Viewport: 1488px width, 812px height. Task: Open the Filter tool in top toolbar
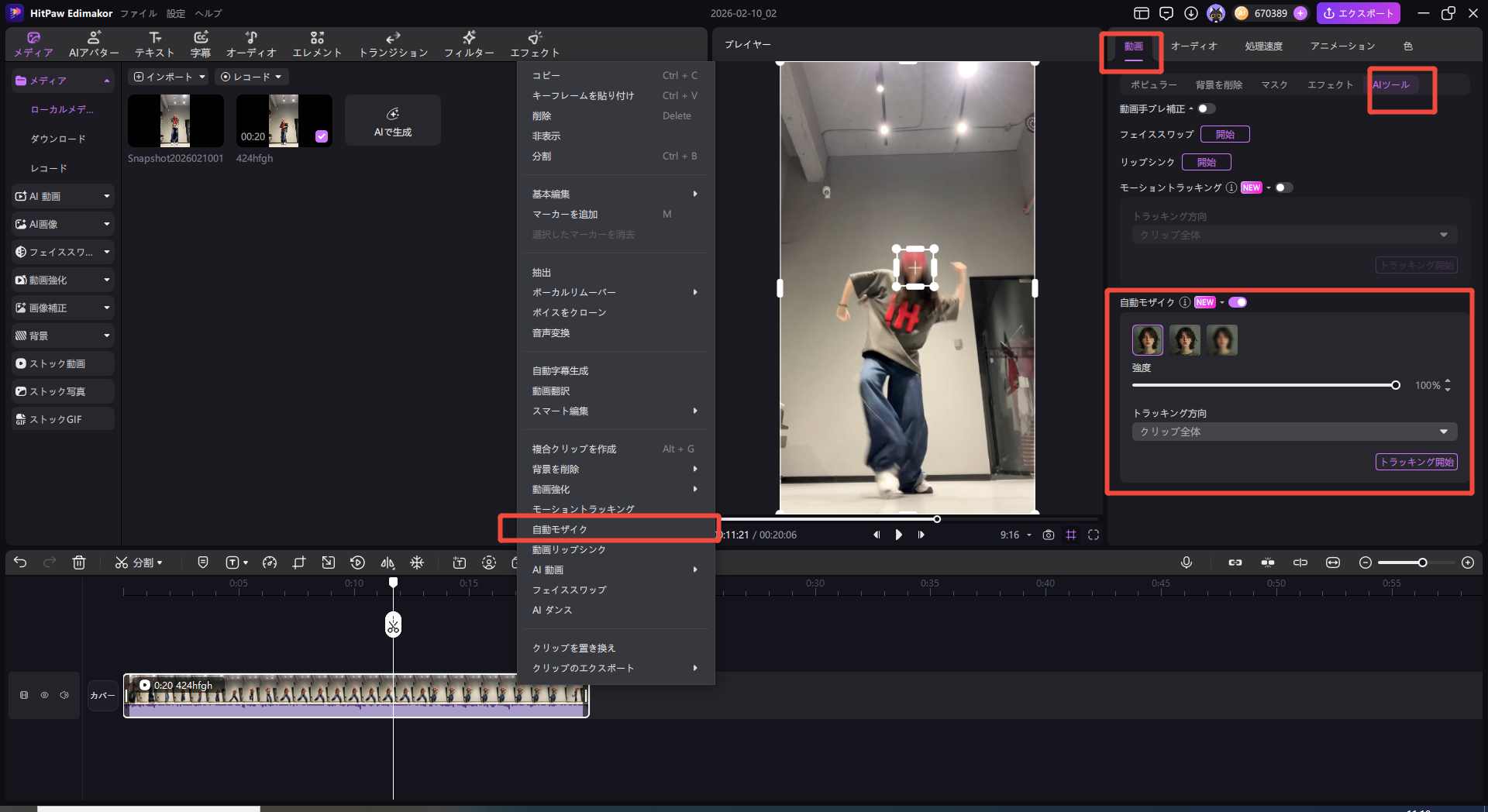pos(468,44)
